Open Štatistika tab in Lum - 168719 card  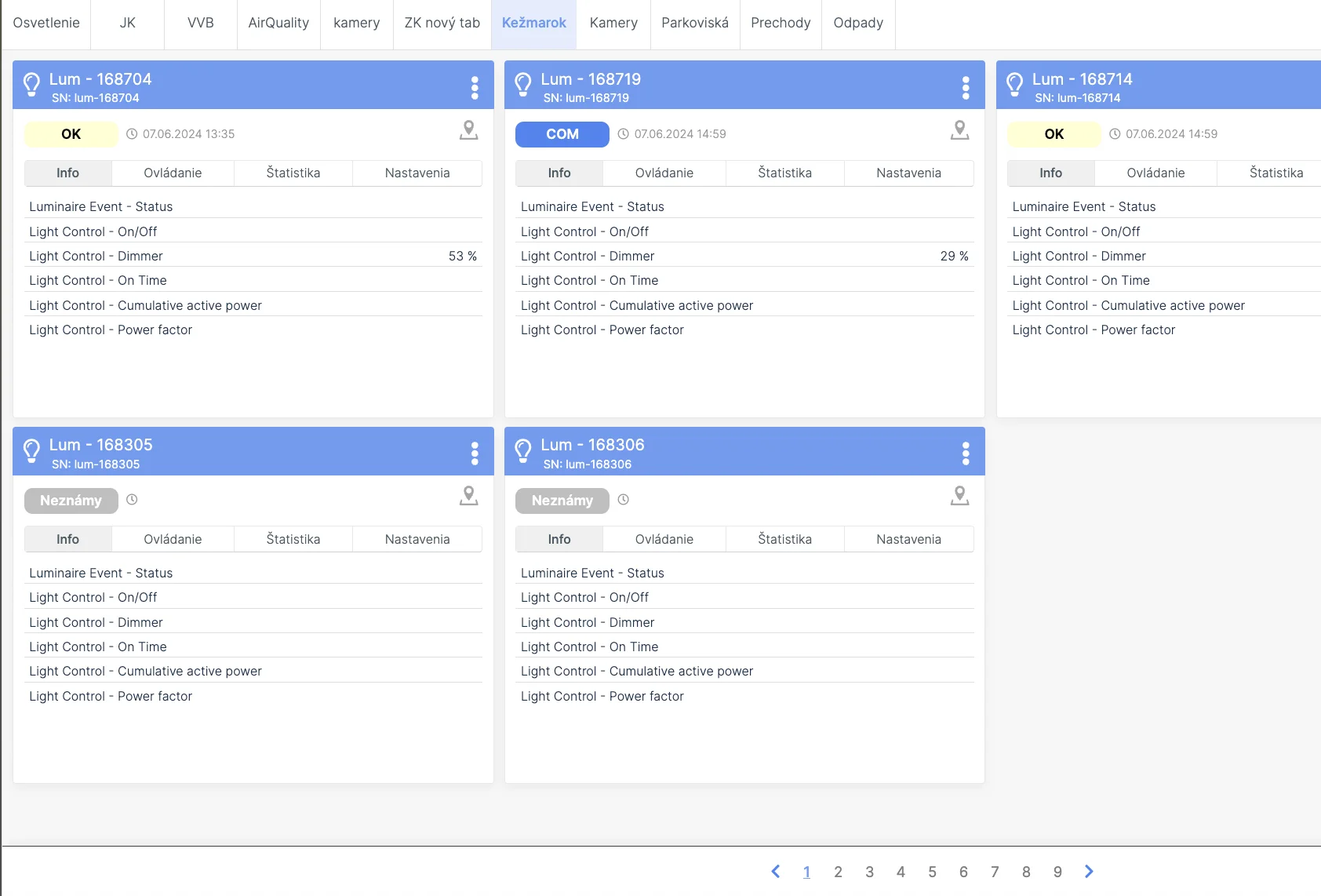pyautogui.click(x=784, y=173)
